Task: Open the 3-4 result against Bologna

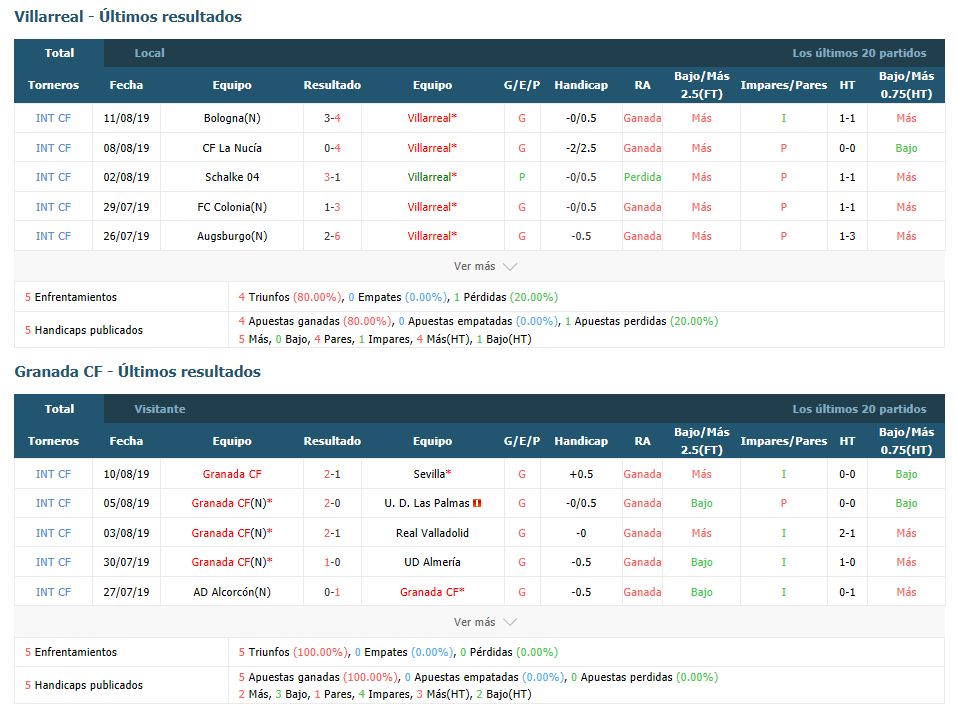Action: coord(332,118)
